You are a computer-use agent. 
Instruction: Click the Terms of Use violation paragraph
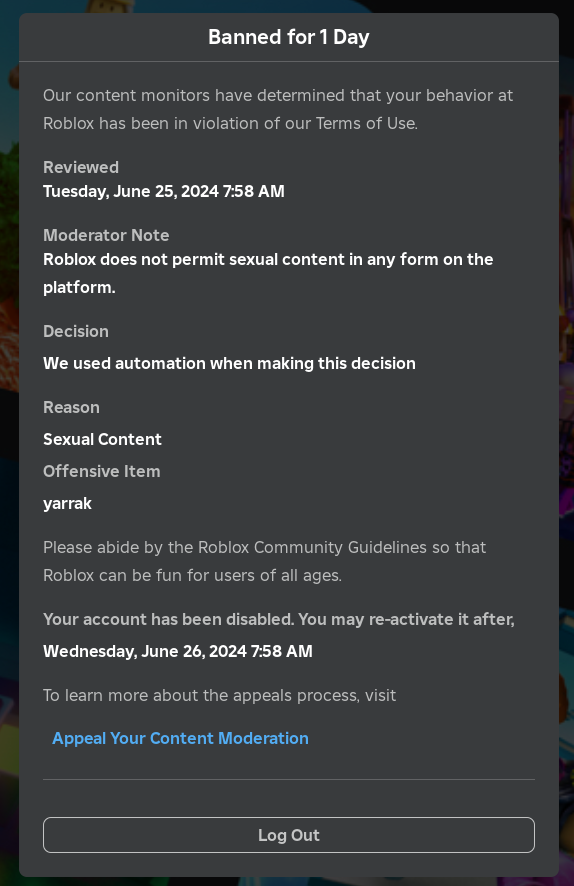pos(278,109)
